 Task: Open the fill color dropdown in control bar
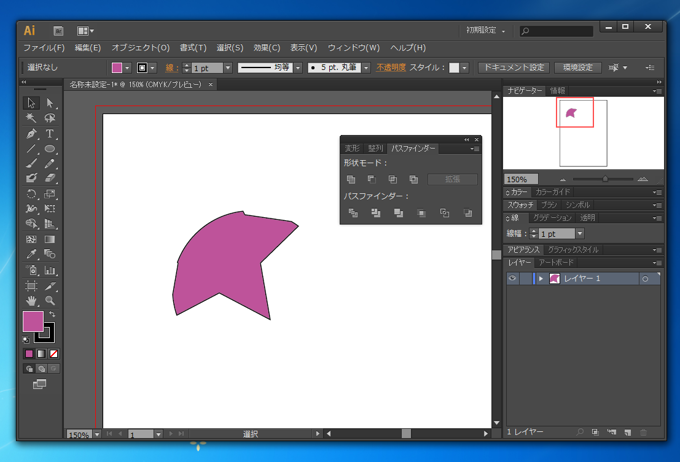128,68
